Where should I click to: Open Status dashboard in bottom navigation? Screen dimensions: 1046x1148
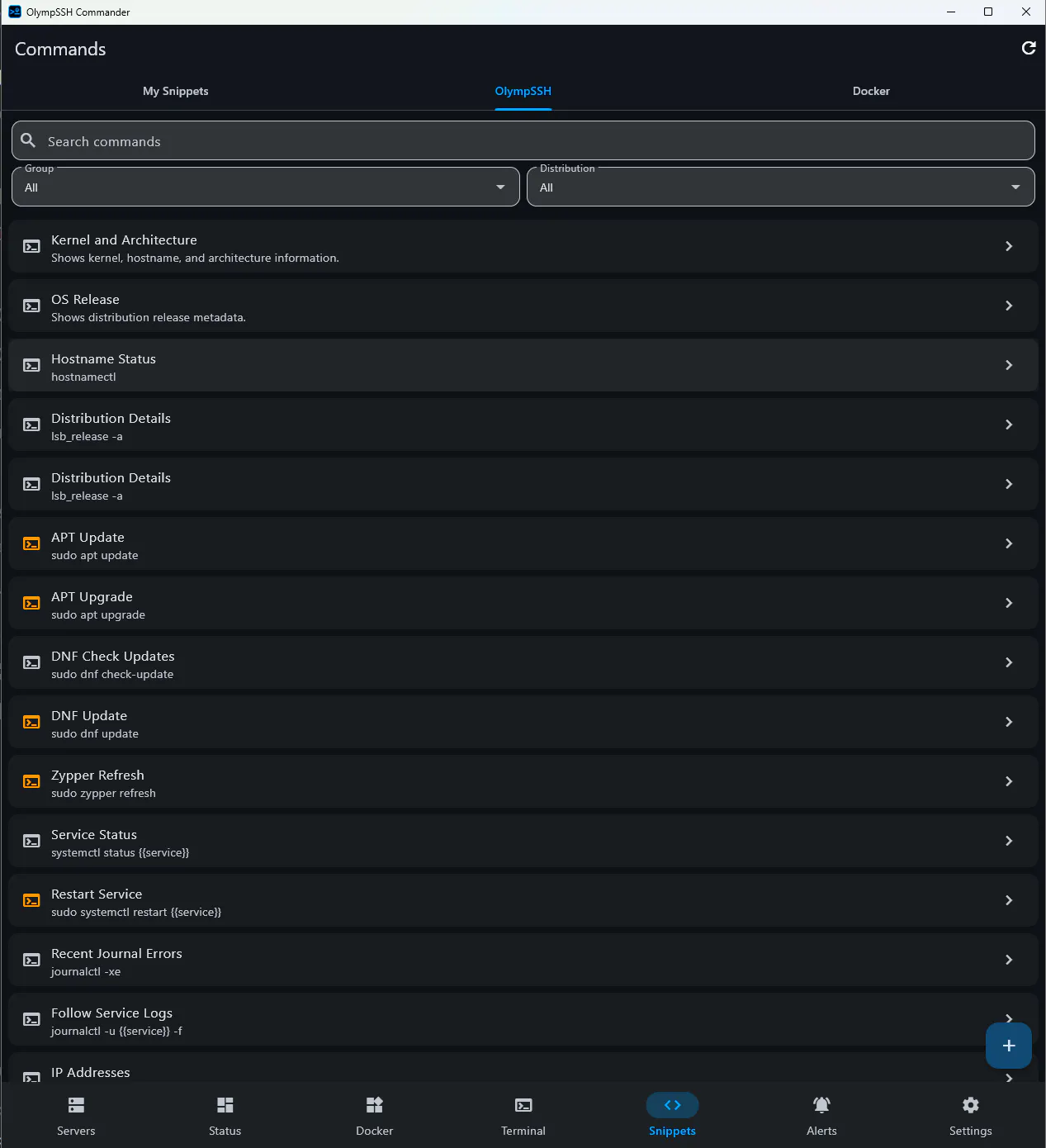coord(225,1116)
